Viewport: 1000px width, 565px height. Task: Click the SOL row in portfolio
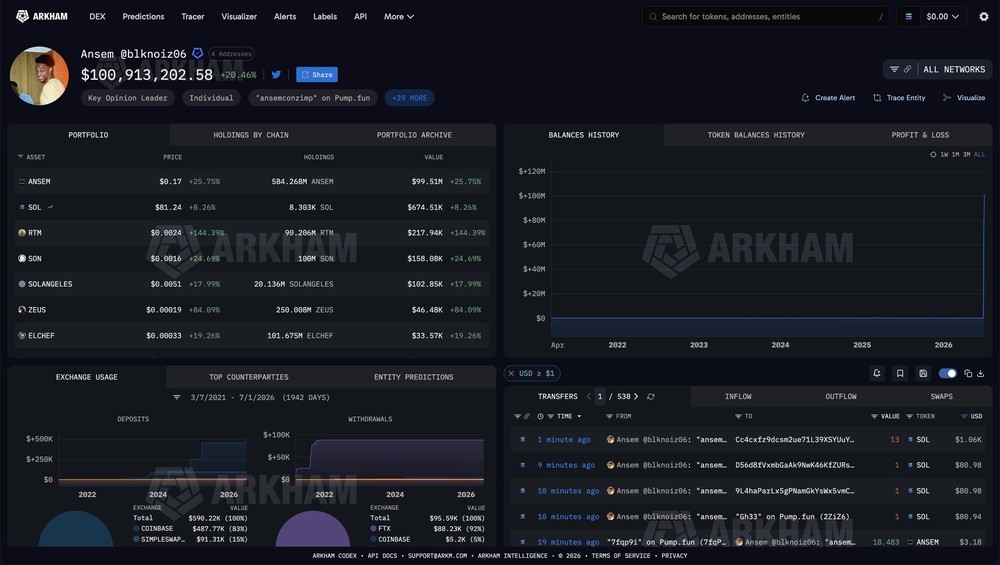click(252, 207)
